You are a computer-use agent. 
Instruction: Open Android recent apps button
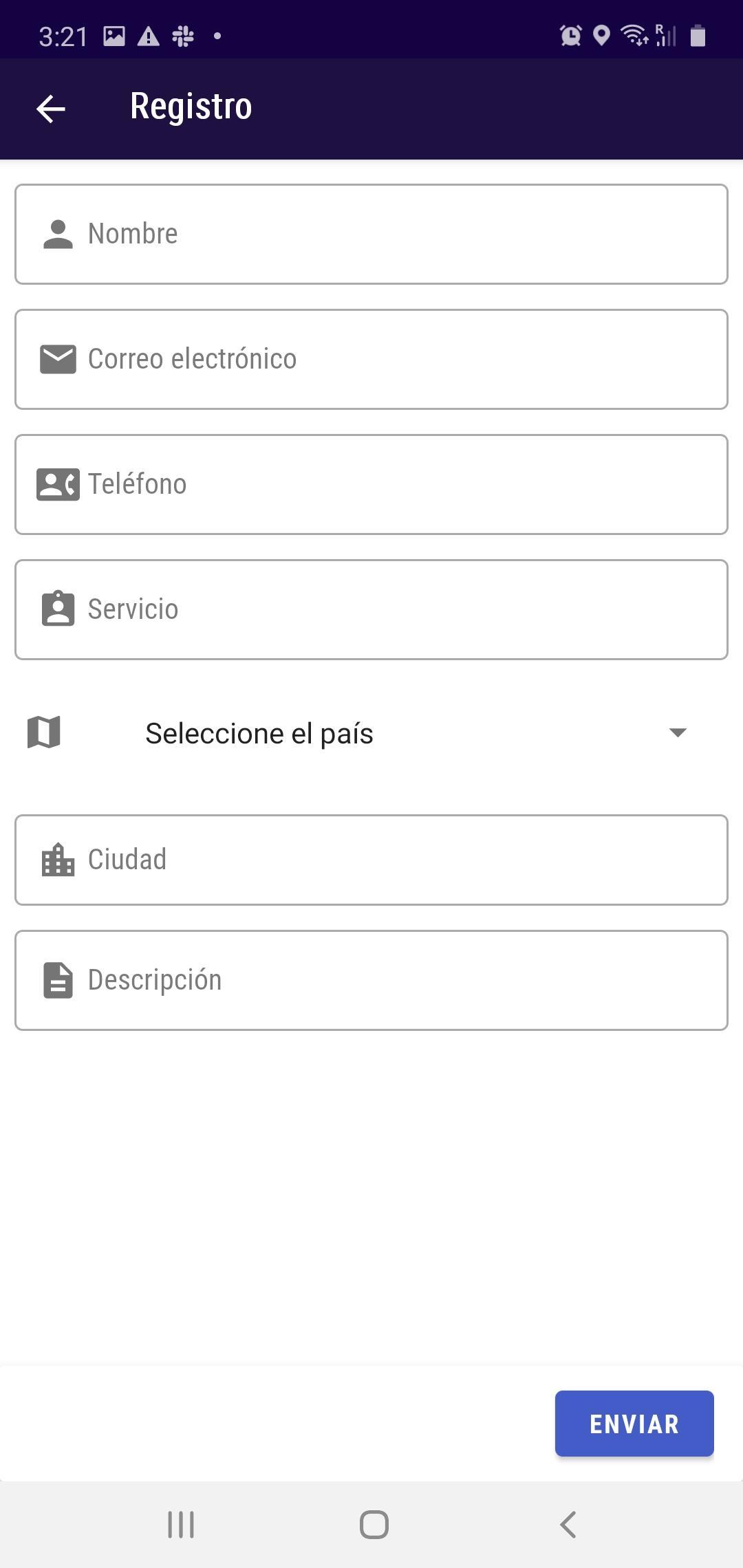[181, 1525]
